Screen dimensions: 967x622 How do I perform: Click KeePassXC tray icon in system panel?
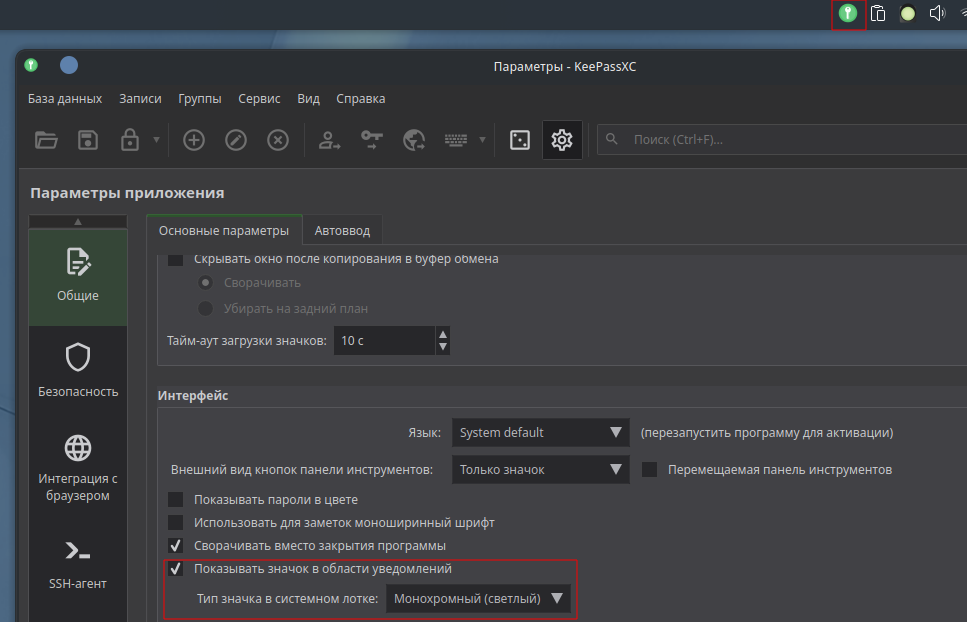pyautogui.click(x=848, y=14)
